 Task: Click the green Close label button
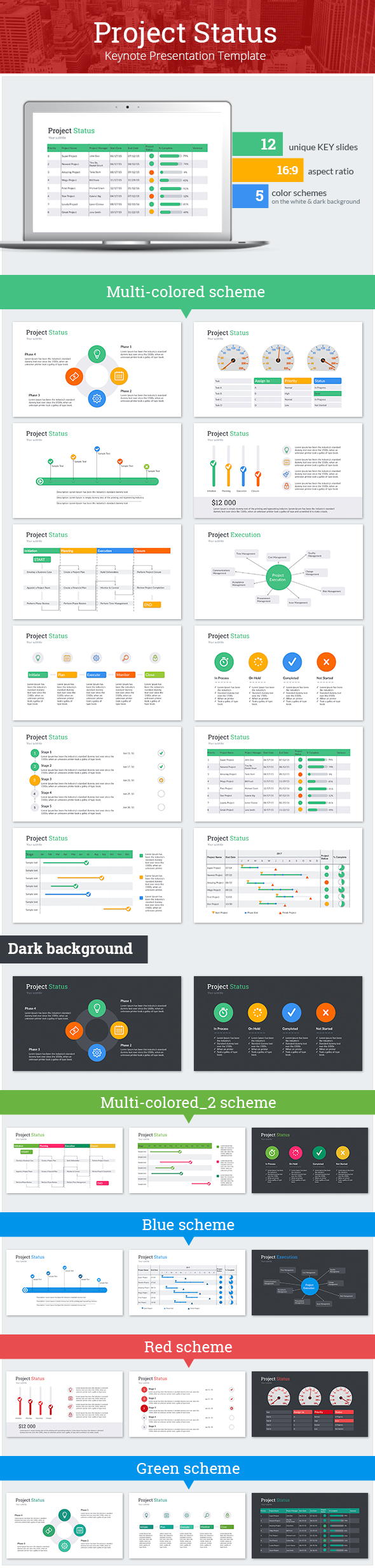[154, 675]
